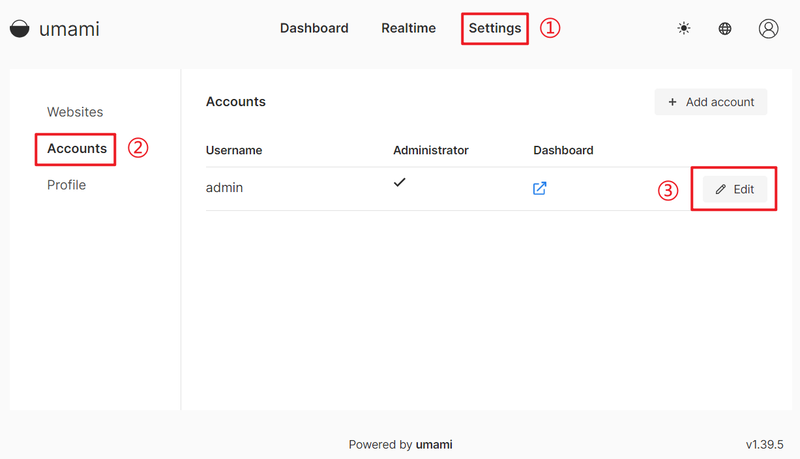Click the Edit button for admin
This screenshot has width=800, height=459.
point(735,189)
